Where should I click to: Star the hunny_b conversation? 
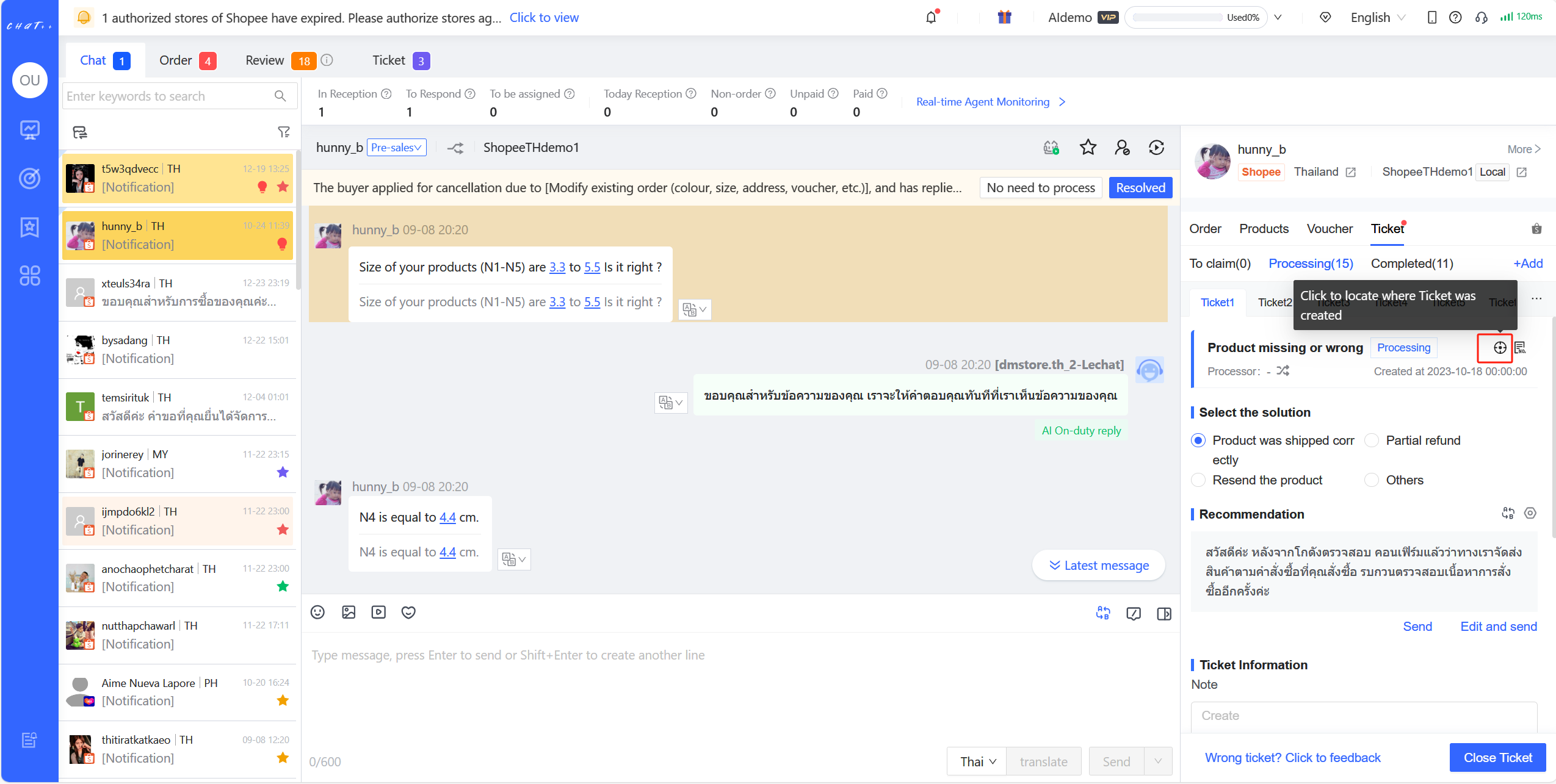click(x=1088, y=148)
